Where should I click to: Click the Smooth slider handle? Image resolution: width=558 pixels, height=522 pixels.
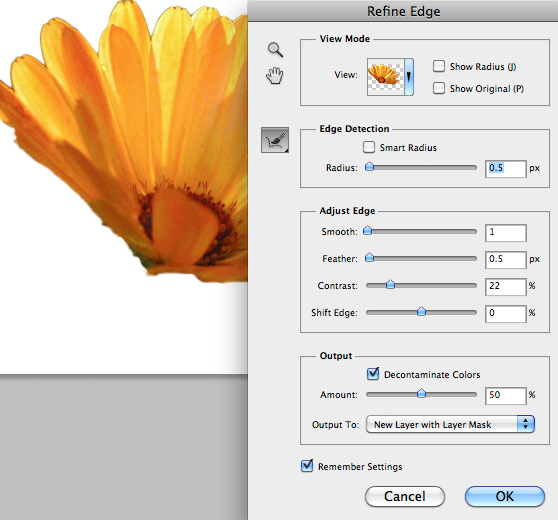pyautogui.click(x=368, y=231)
